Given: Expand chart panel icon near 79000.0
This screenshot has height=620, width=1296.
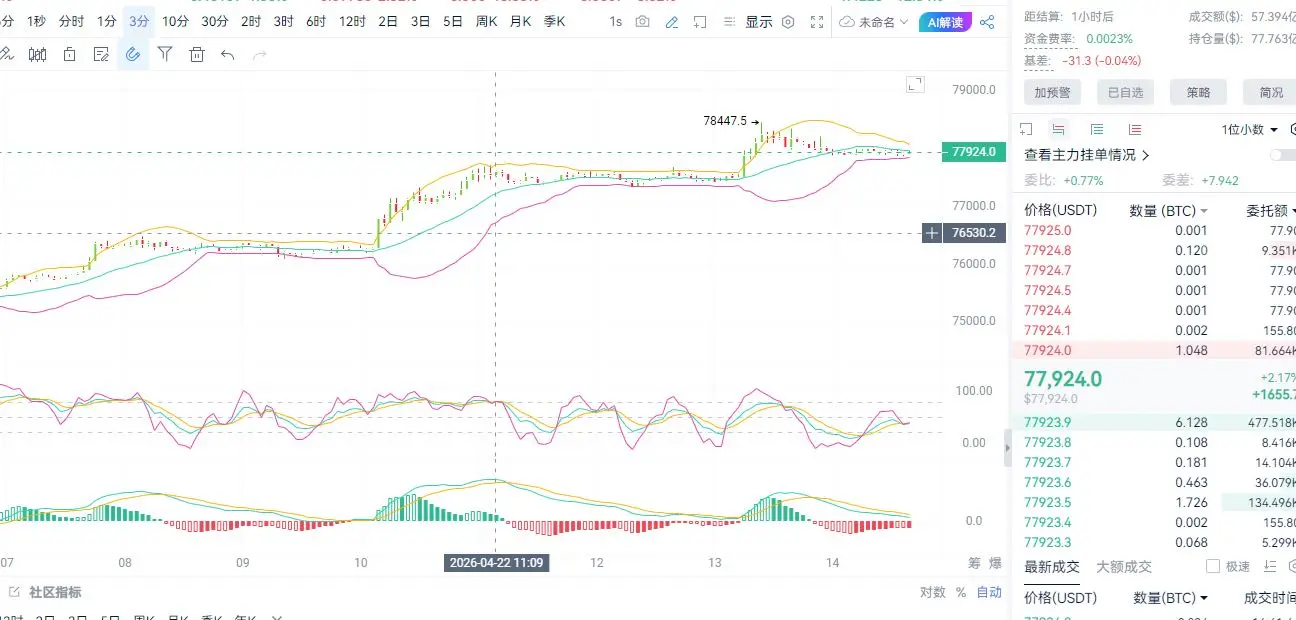Looking at the screenshot, I should click(915, 85).
